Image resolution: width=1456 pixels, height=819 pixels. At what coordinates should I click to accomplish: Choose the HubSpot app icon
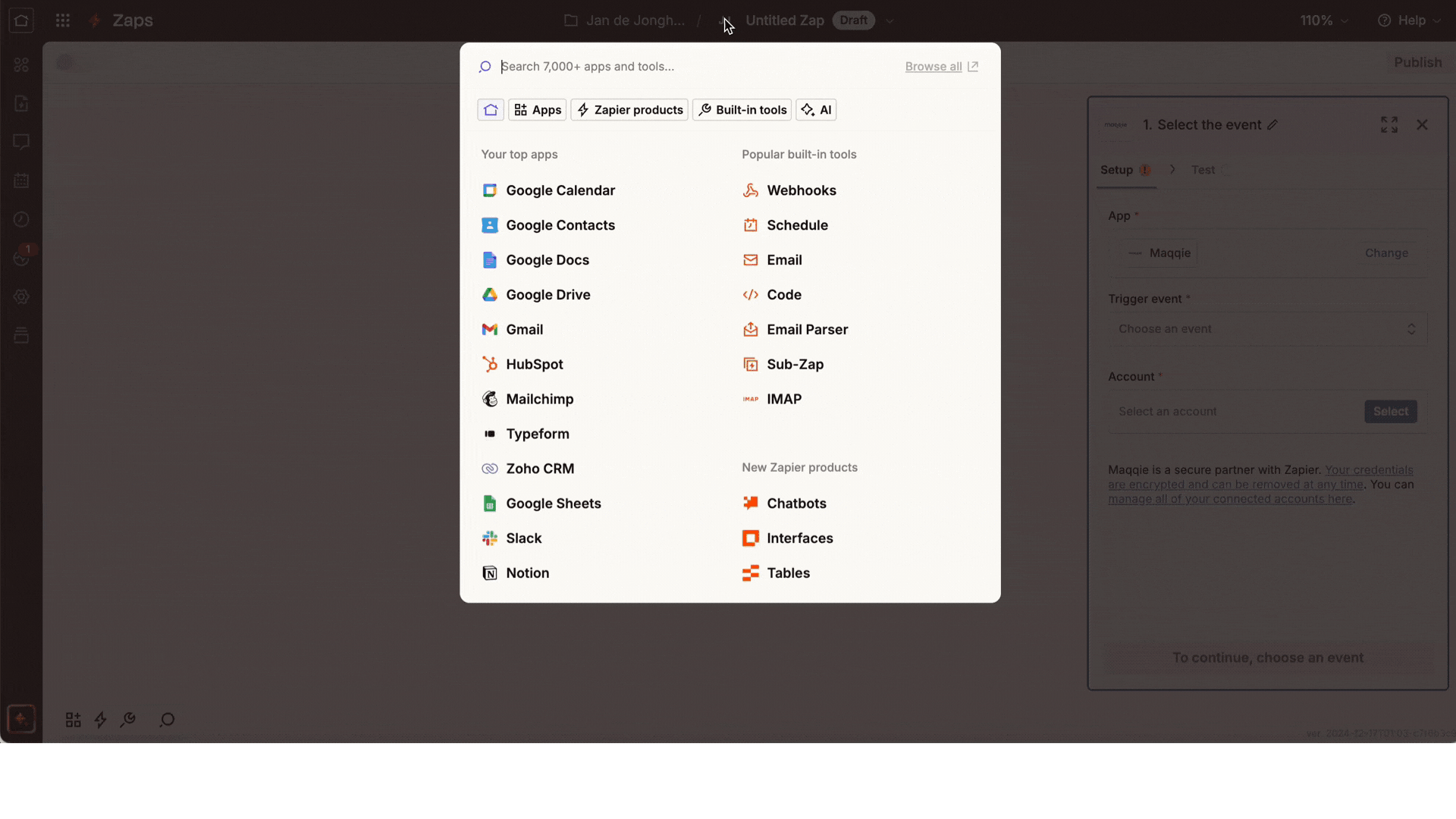click(490, 364)
